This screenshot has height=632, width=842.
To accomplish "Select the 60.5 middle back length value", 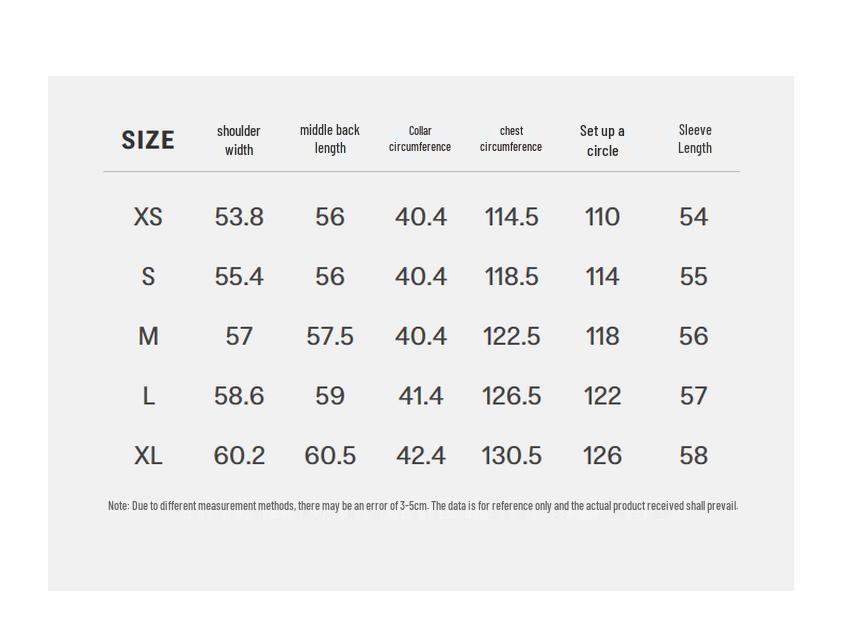I will 330,456.
